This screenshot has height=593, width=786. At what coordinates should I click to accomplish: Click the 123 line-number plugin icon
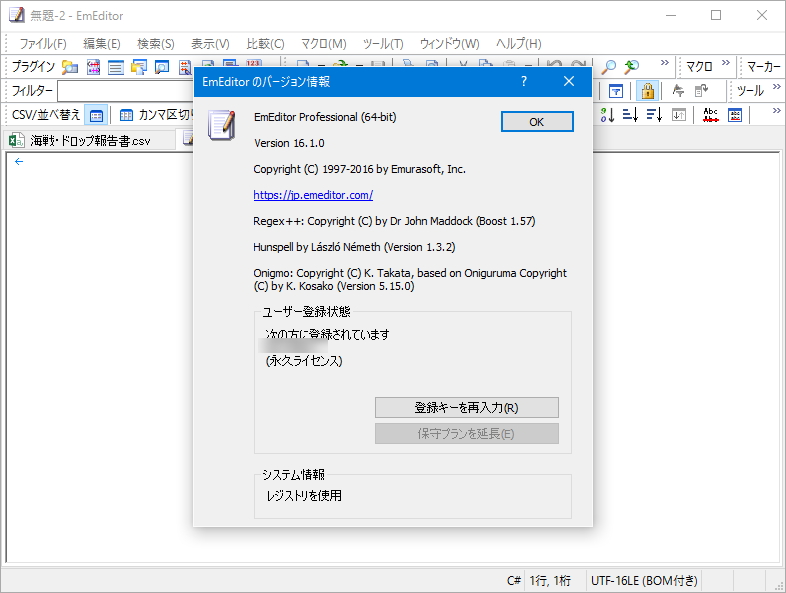click(x=254, y=63)
